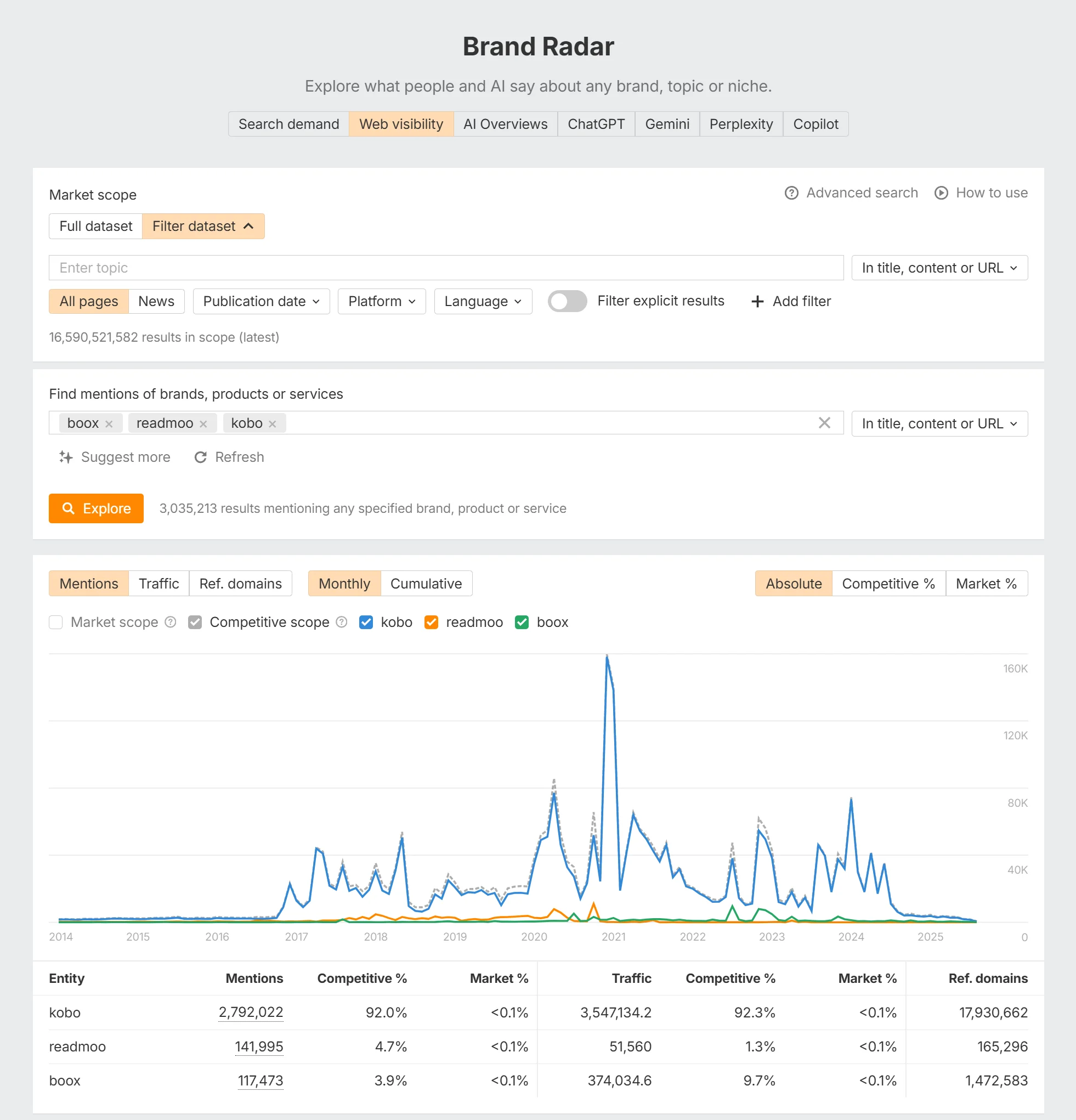Screen dimensions: 1076x1120
Task: Toggle the Filter explicit results switch
Action: (x=567, y=301)
